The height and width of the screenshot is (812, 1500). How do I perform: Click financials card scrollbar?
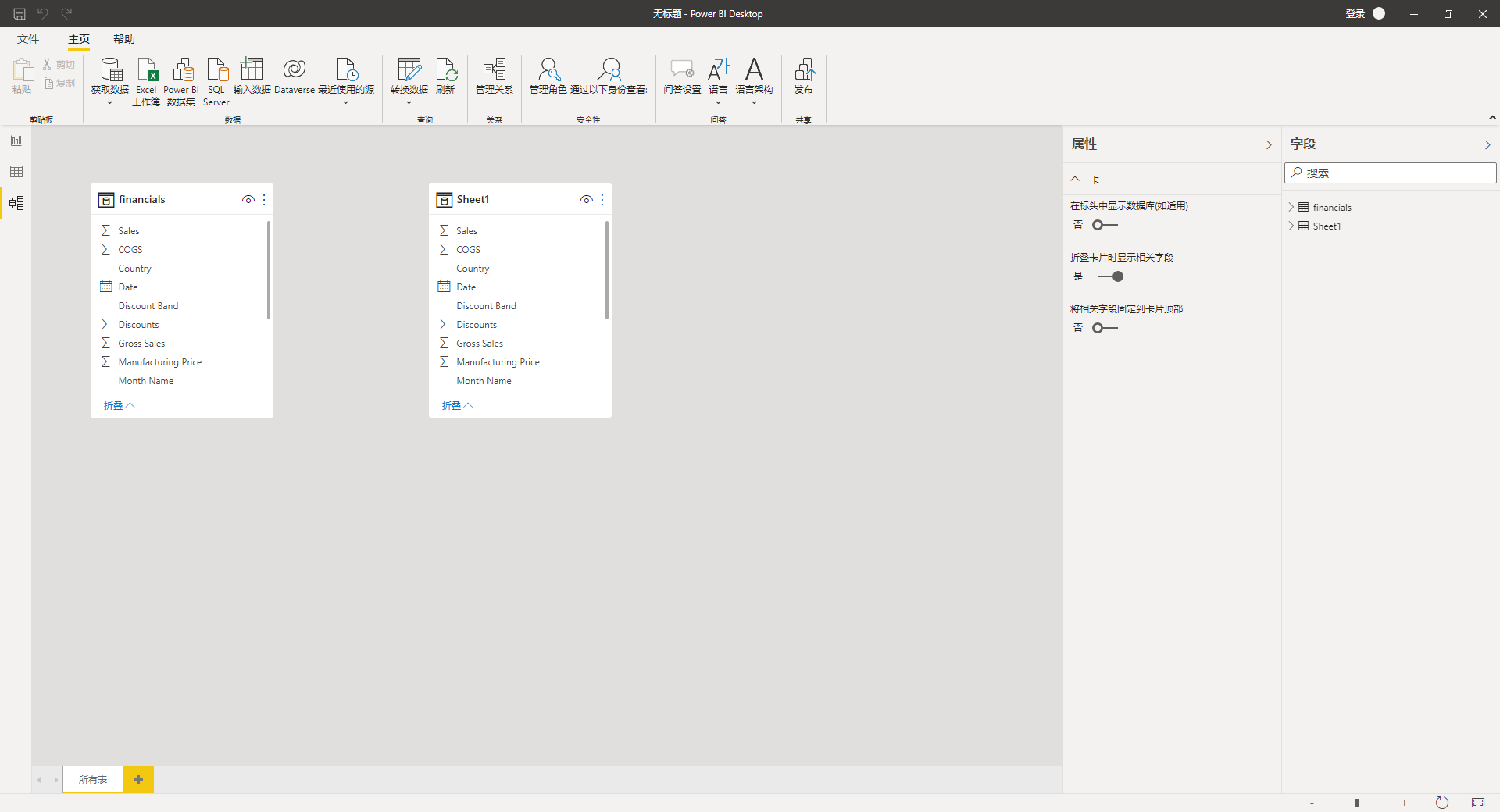point(269,270)
